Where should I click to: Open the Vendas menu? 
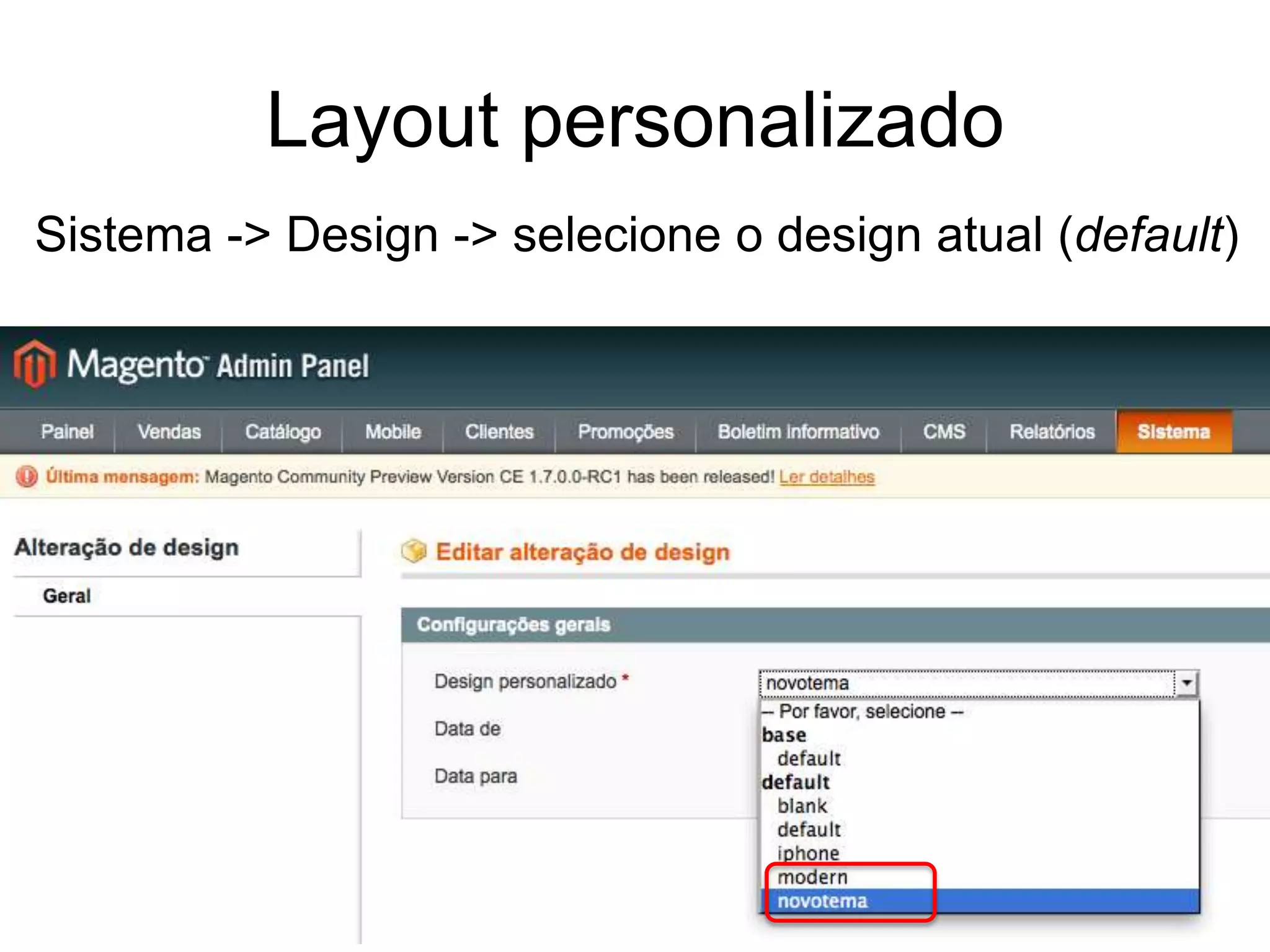tap(169, 431)
